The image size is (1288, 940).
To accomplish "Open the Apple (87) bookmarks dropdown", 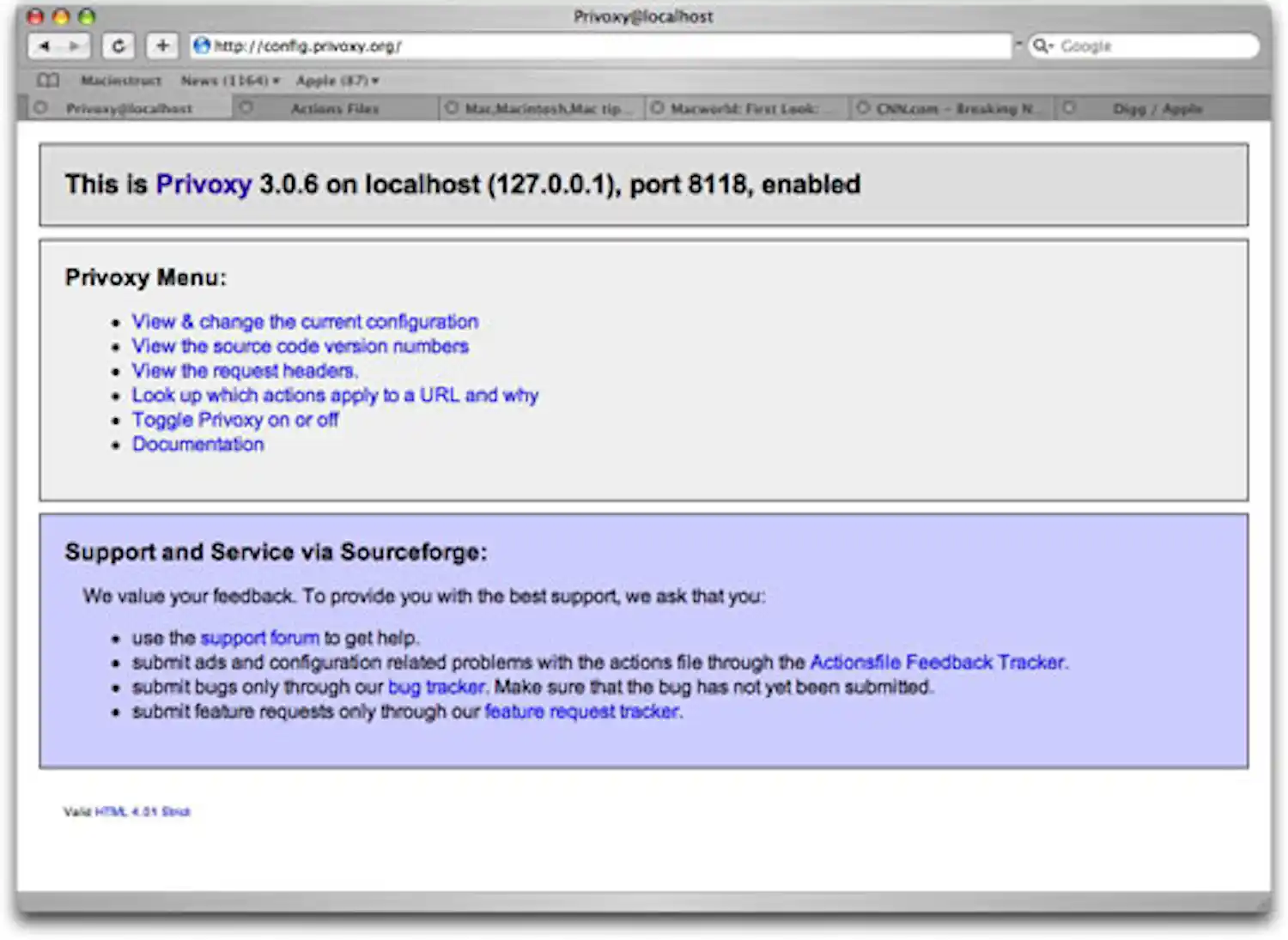I will click(x=333, y=80).
